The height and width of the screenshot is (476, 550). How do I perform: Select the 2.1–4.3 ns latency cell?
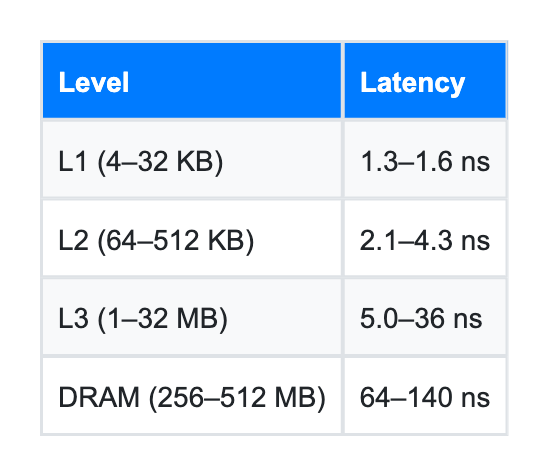tap(425, 238)
